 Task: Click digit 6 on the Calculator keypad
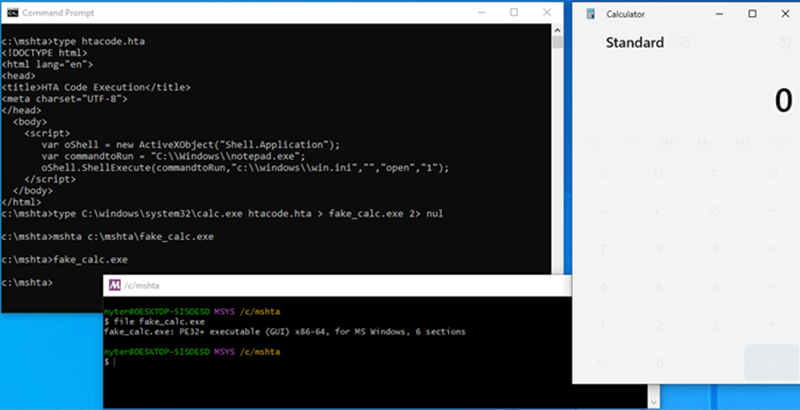click(x=715, y=287)
